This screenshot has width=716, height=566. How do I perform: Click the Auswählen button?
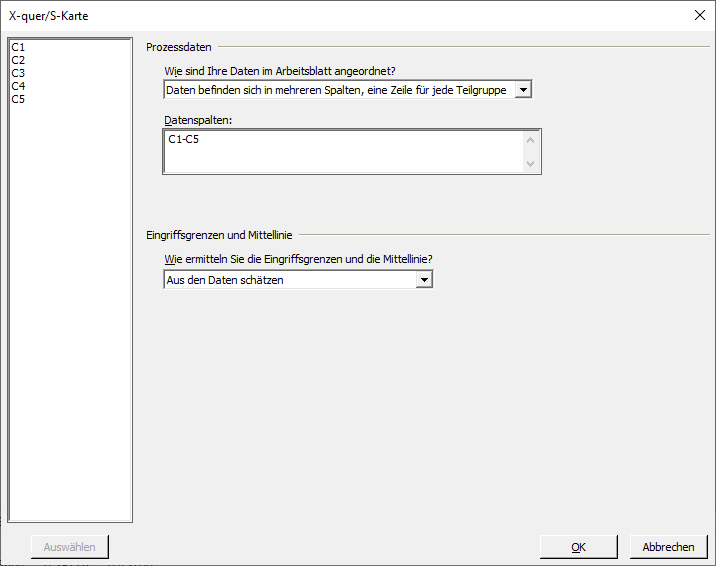click(x=70, y=547)
